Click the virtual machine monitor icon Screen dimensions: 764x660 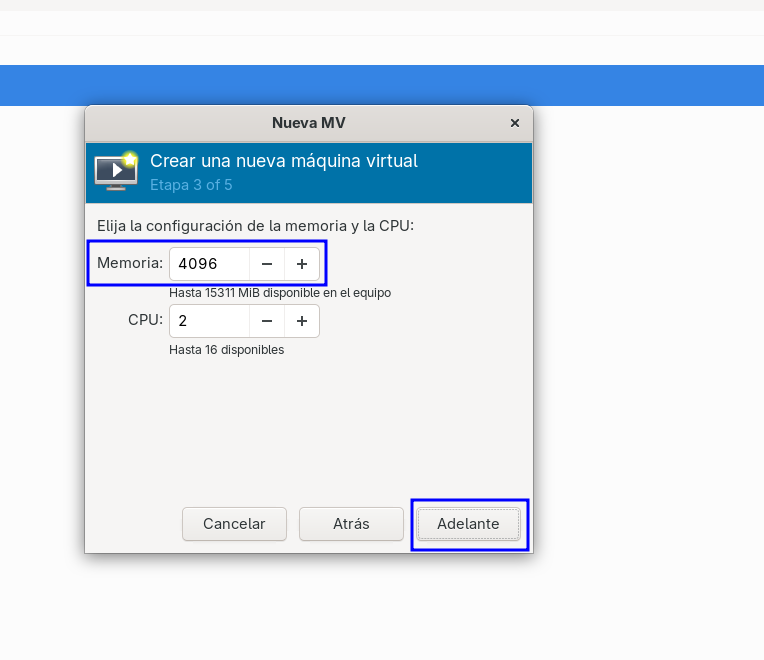coord(116,170)
